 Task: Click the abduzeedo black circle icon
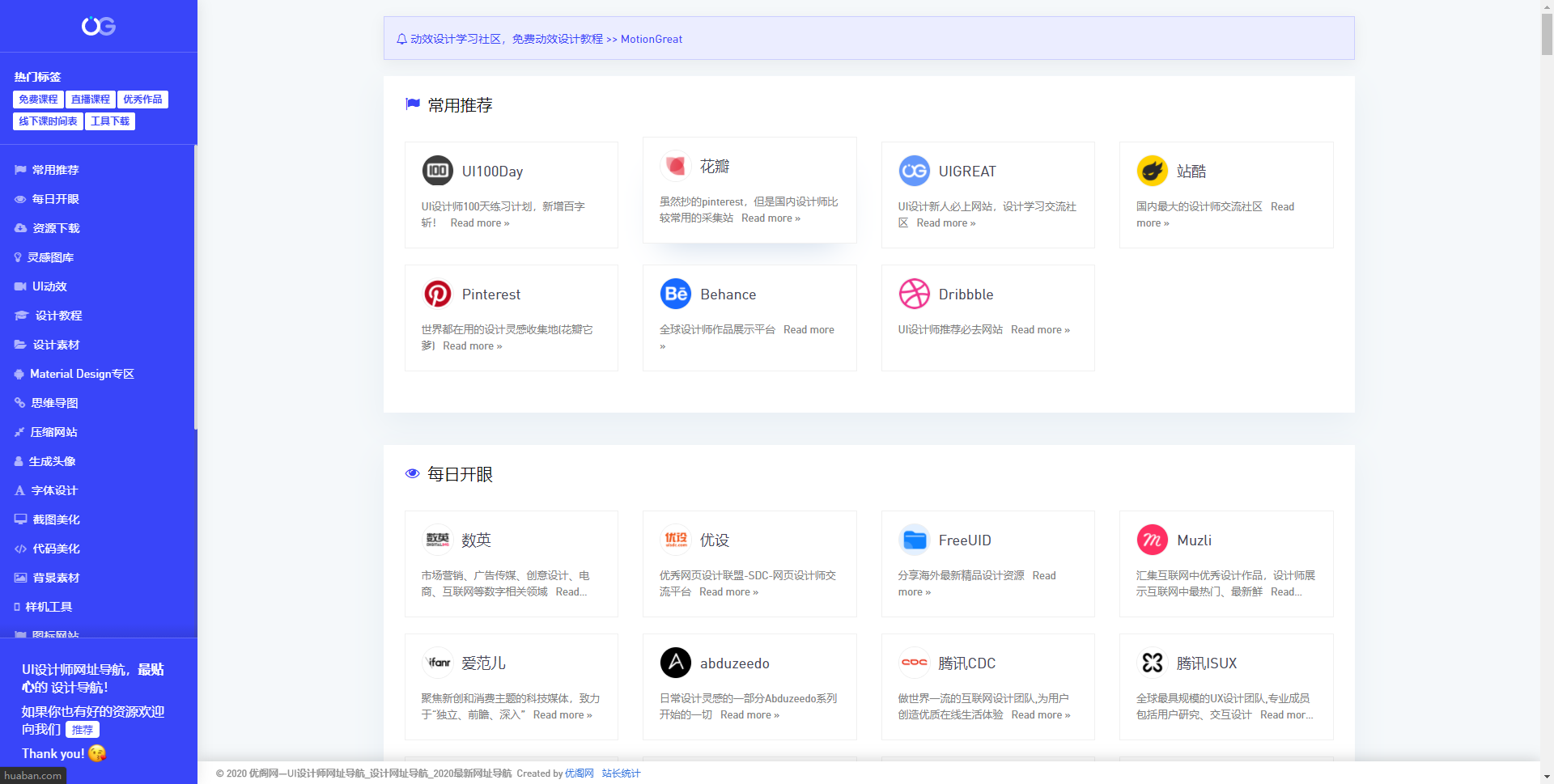pos(676,663)
